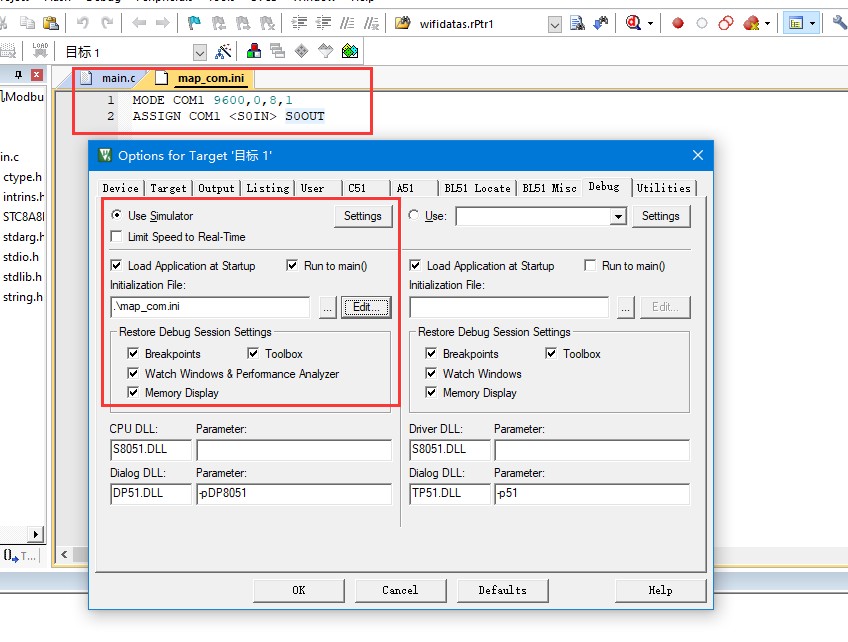The image size is (848, 642).
Task: Pin the project panel
Action: 18,75
